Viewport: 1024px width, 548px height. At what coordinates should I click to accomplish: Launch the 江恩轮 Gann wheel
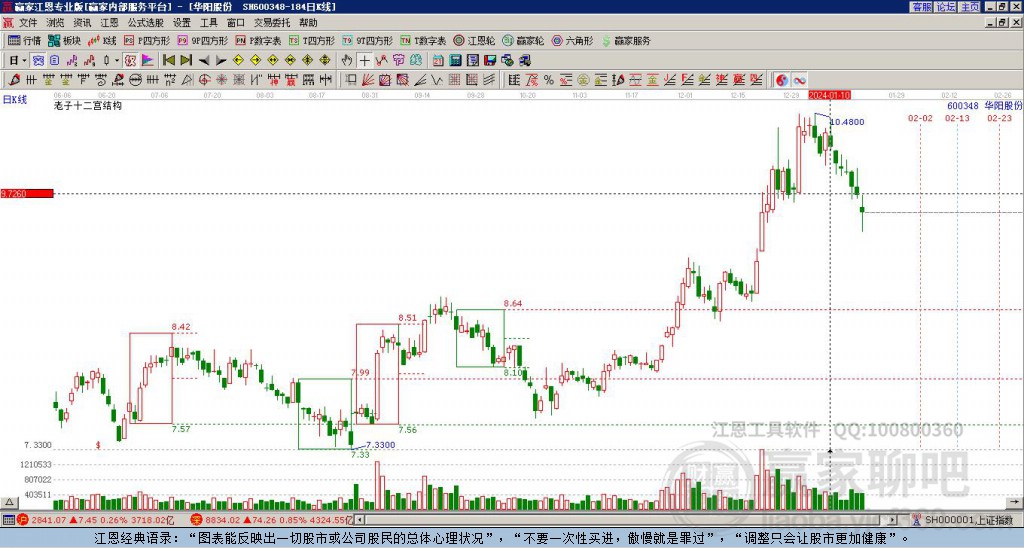click(x=474, y=40)
